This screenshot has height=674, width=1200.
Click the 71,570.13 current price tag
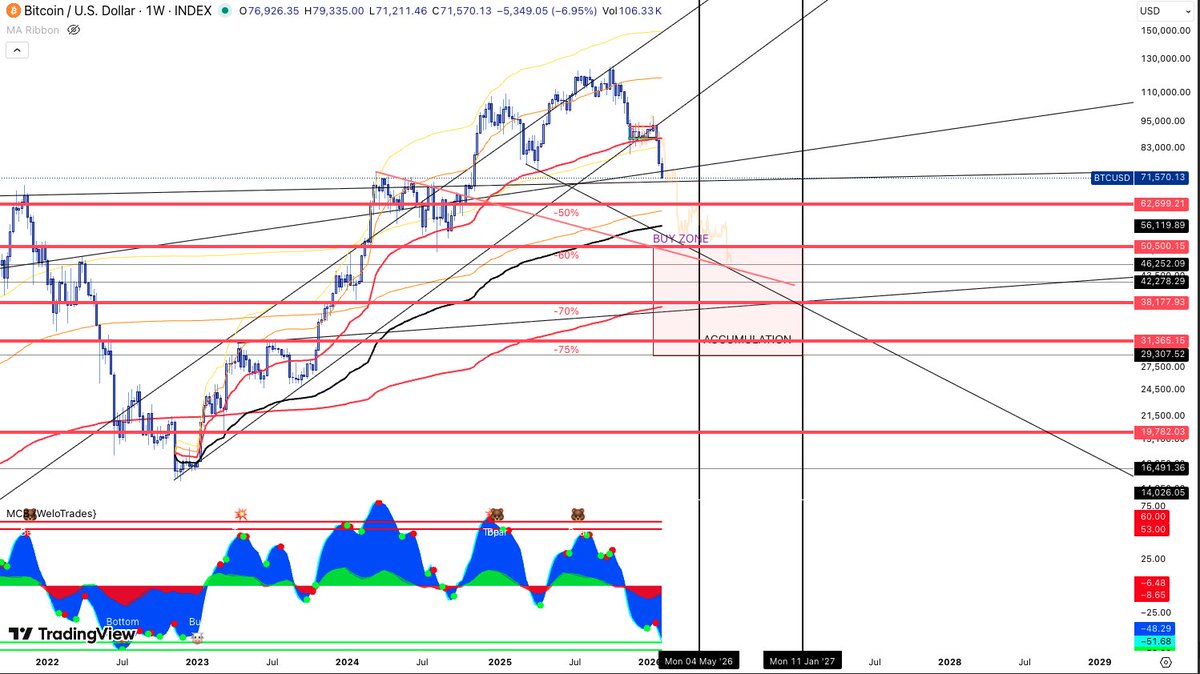tap(1163, 178)
